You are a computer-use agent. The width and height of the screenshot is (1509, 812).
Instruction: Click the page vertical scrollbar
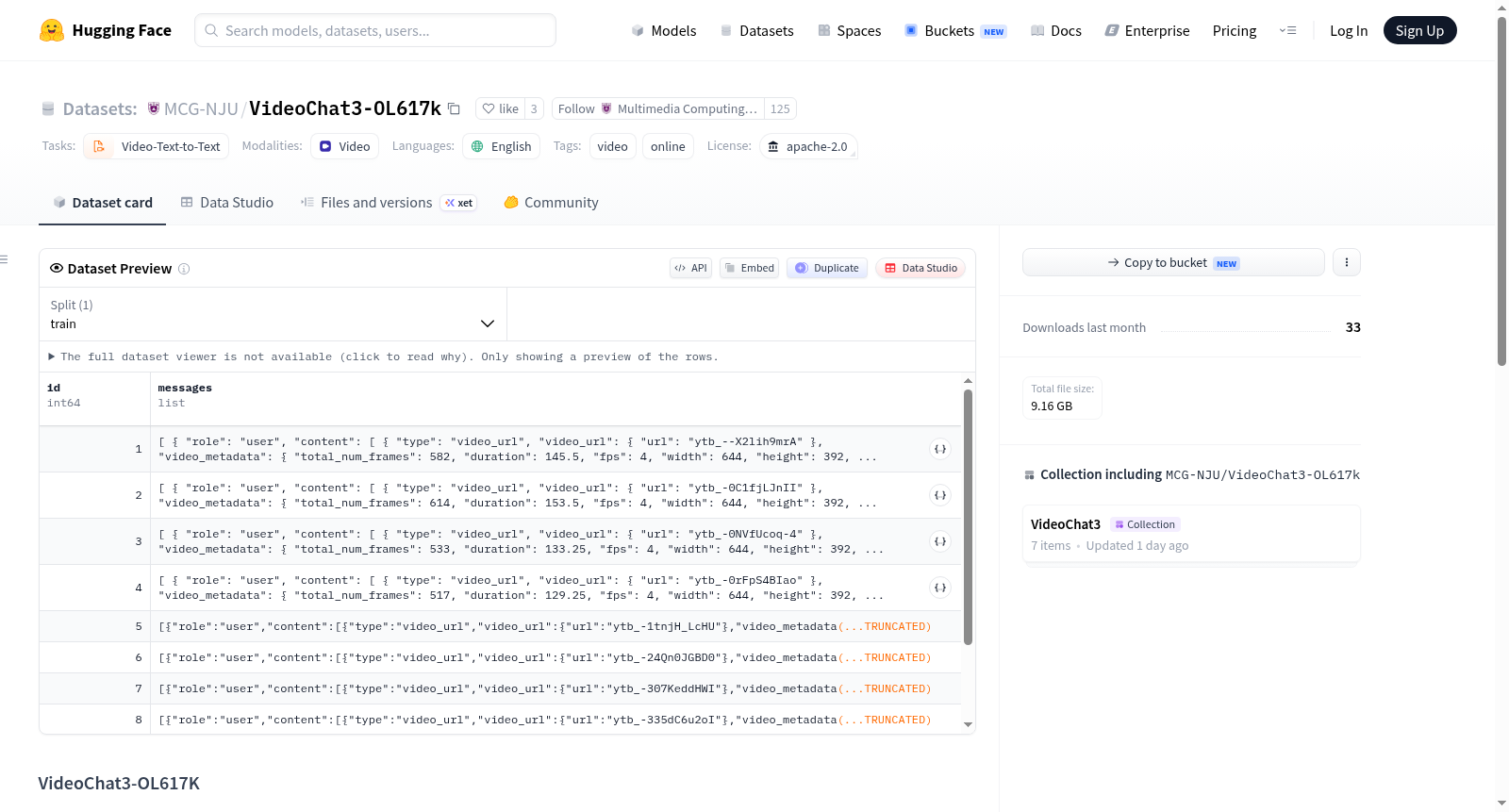(x=1502, y=191)
